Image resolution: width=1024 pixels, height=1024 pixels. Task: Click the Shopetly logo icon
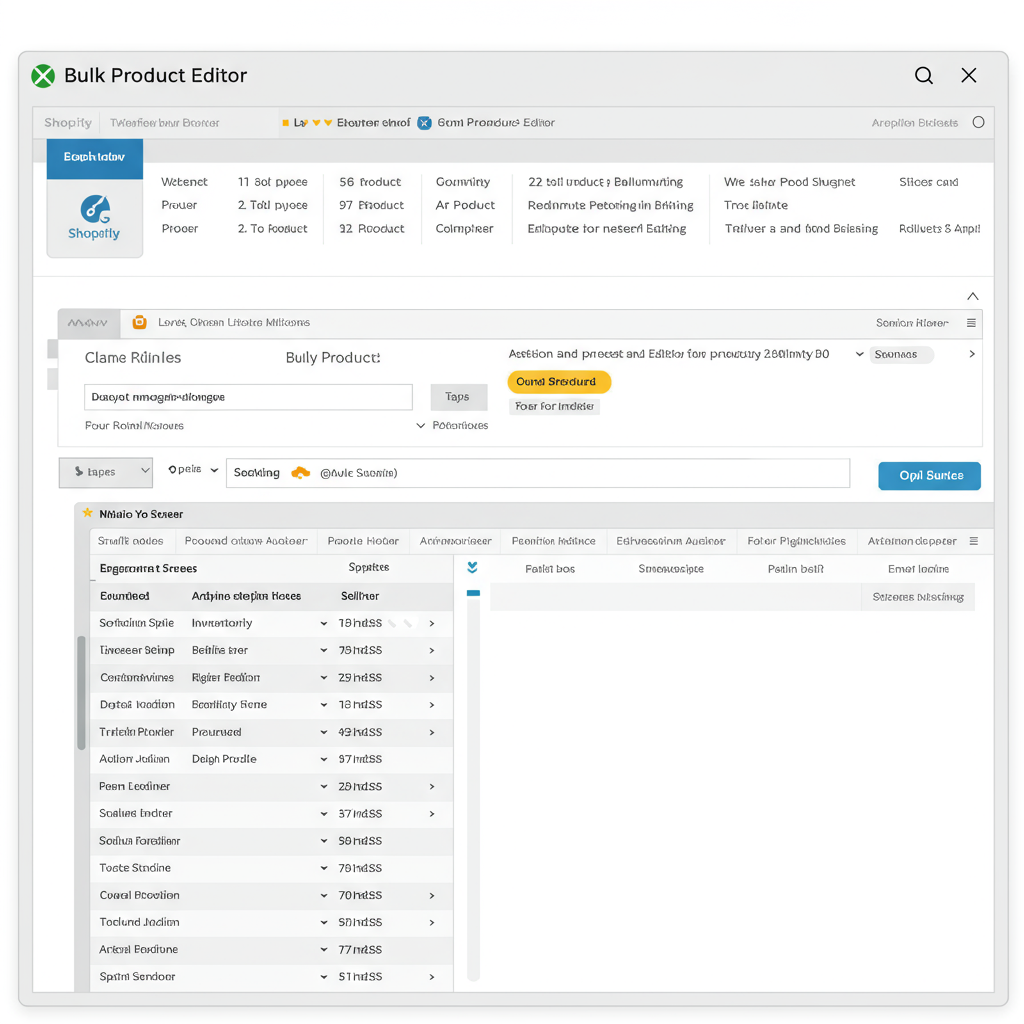tap(95, 209)
